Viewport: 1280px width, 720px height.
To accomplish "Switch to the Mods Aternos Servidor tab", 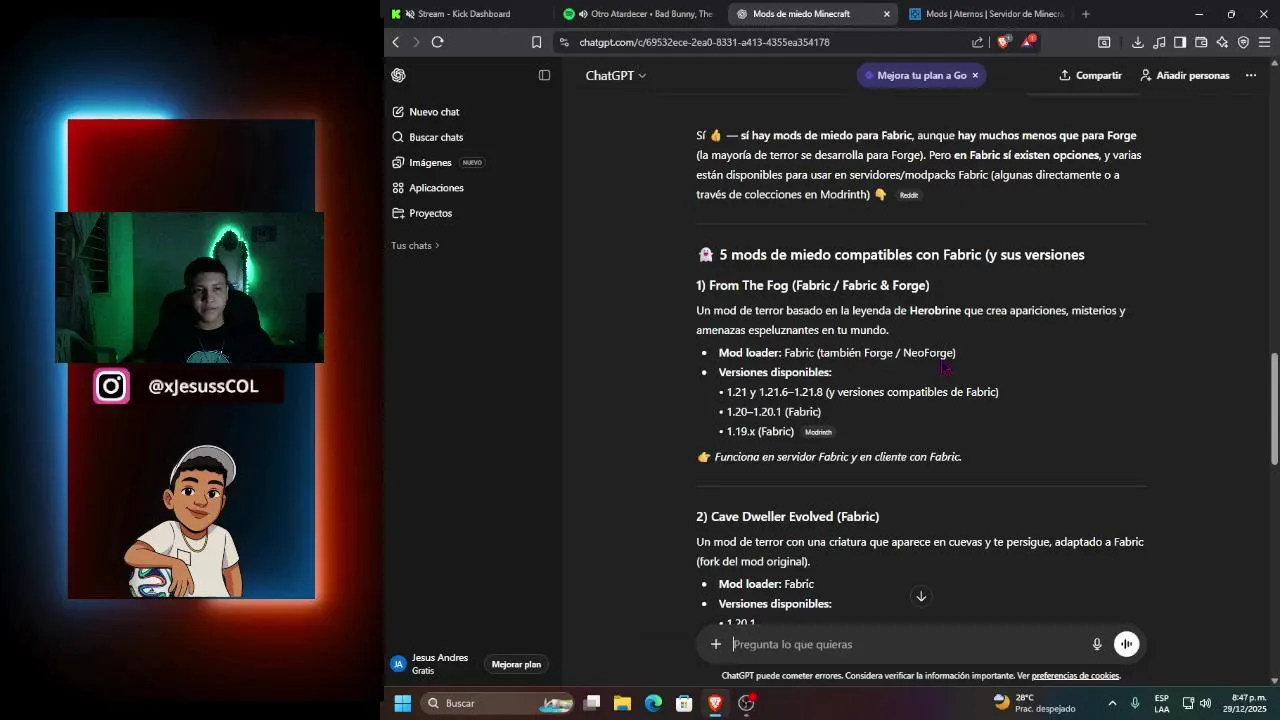I will [x=987, y=14].
